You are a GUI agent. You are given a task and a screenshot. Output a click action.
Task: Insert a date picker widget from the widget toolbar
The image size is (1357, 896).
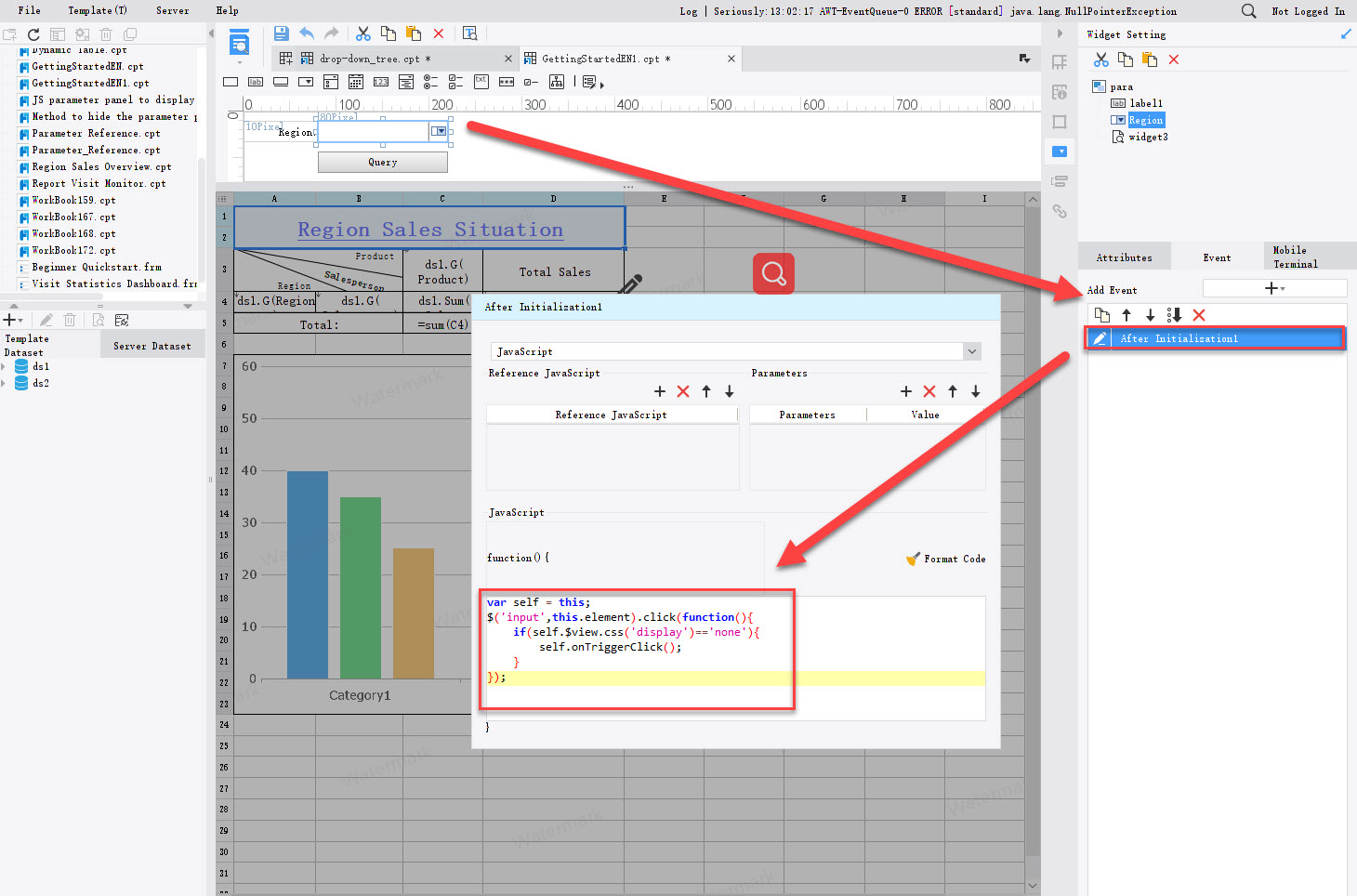point(356,82)
